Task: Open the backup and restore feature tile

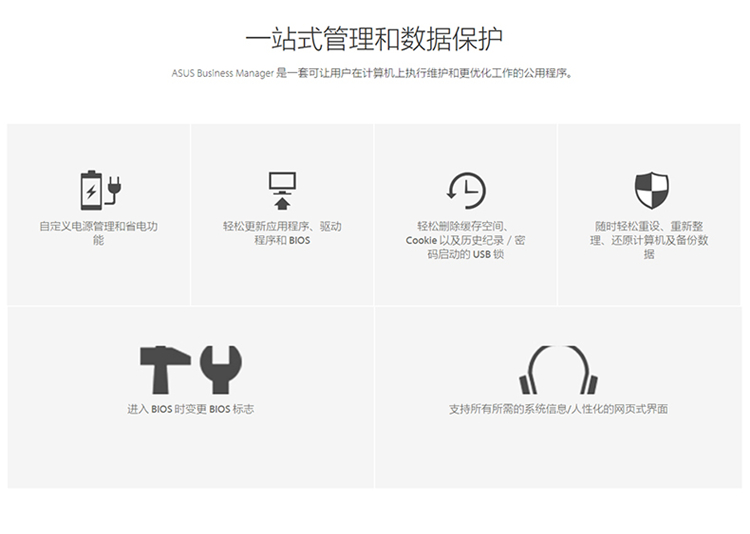Action: pos(649,214)
